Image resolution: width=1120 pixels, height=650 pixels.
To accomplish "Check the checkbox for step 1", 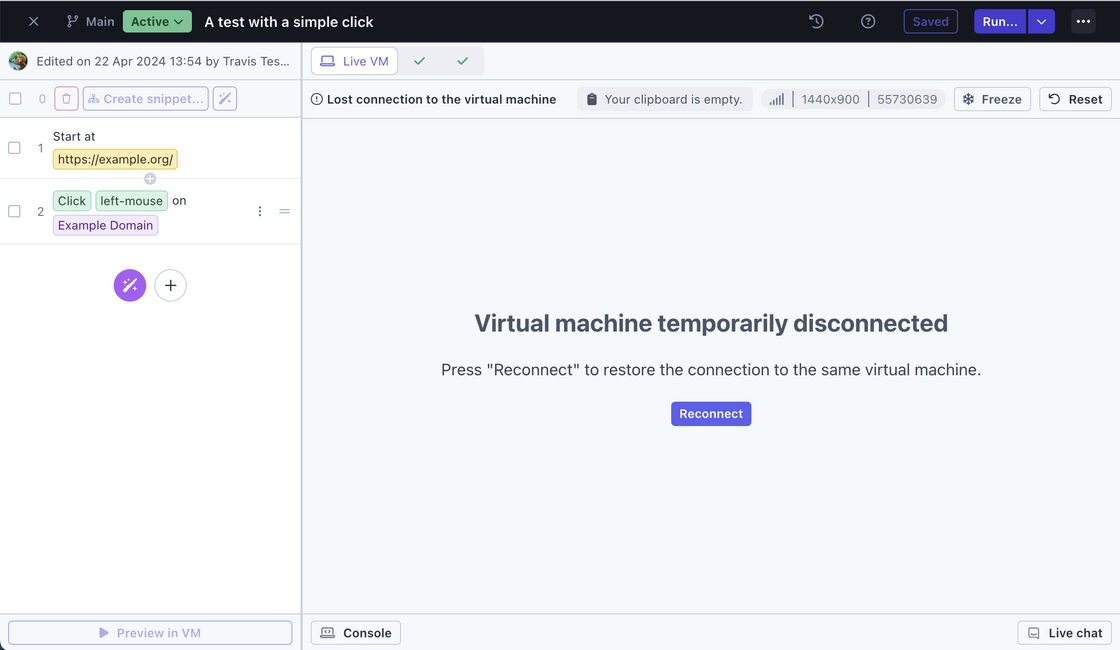I will (x=15, y=148).
